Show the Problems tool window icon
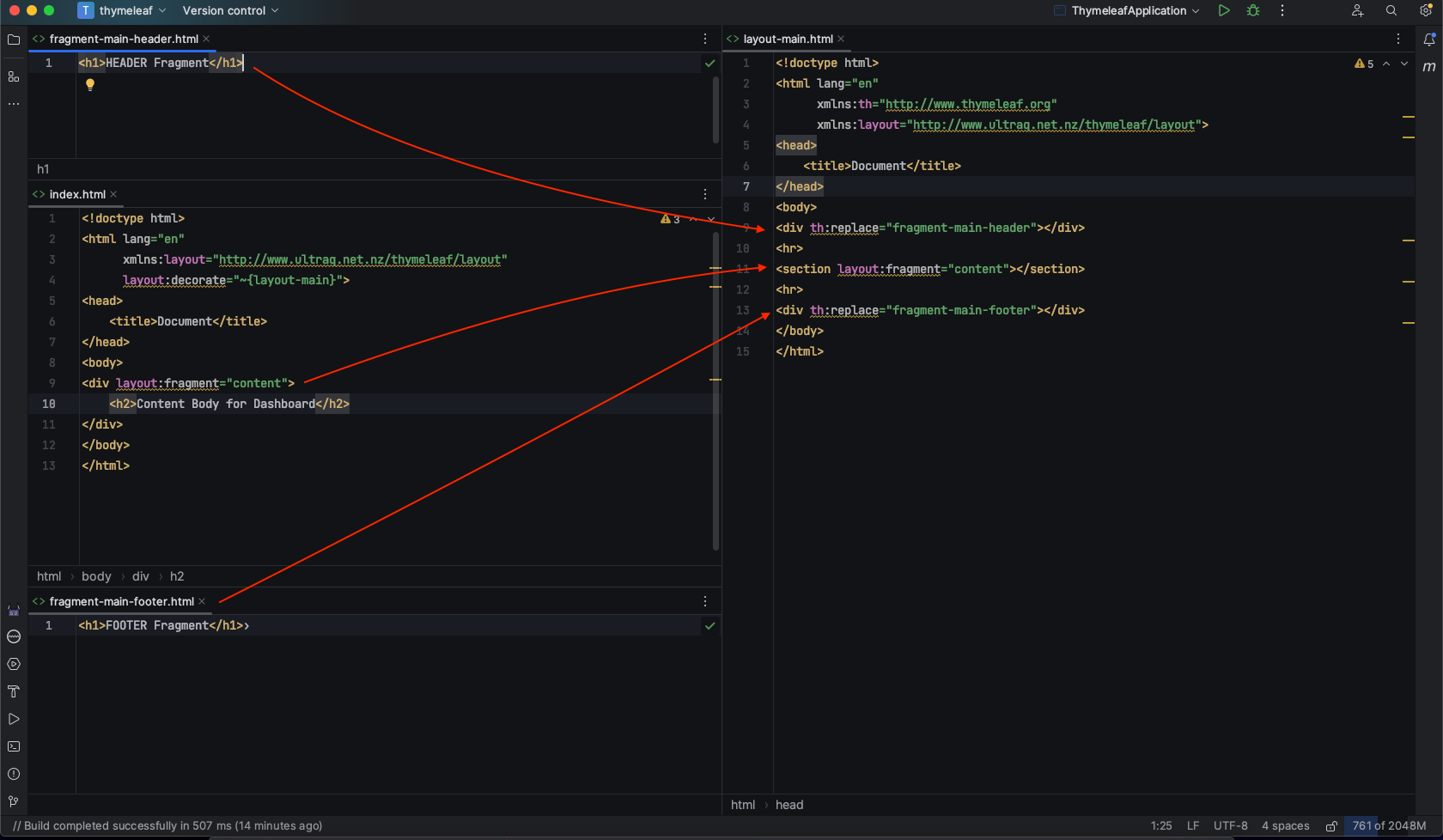The height and width of the screenshot is (840, 1443). point(14,774)
